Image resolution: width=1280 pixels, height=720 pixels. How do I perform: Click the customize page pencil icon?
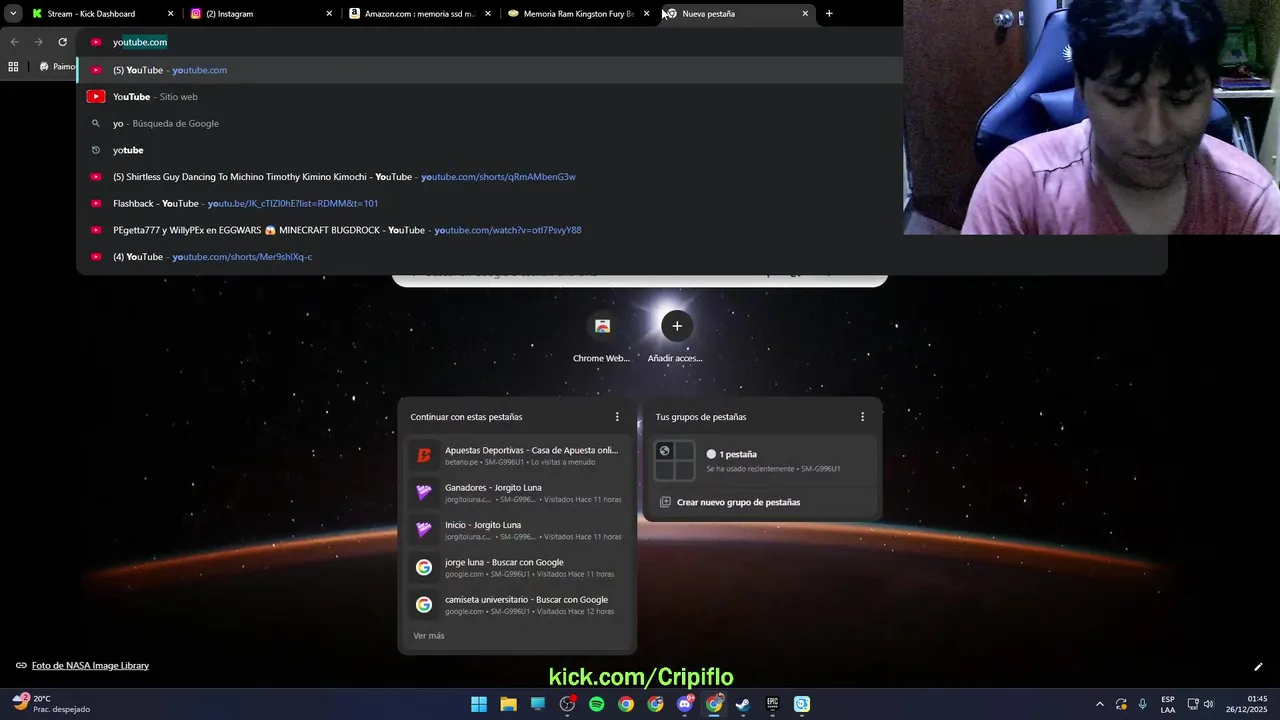1258,667
